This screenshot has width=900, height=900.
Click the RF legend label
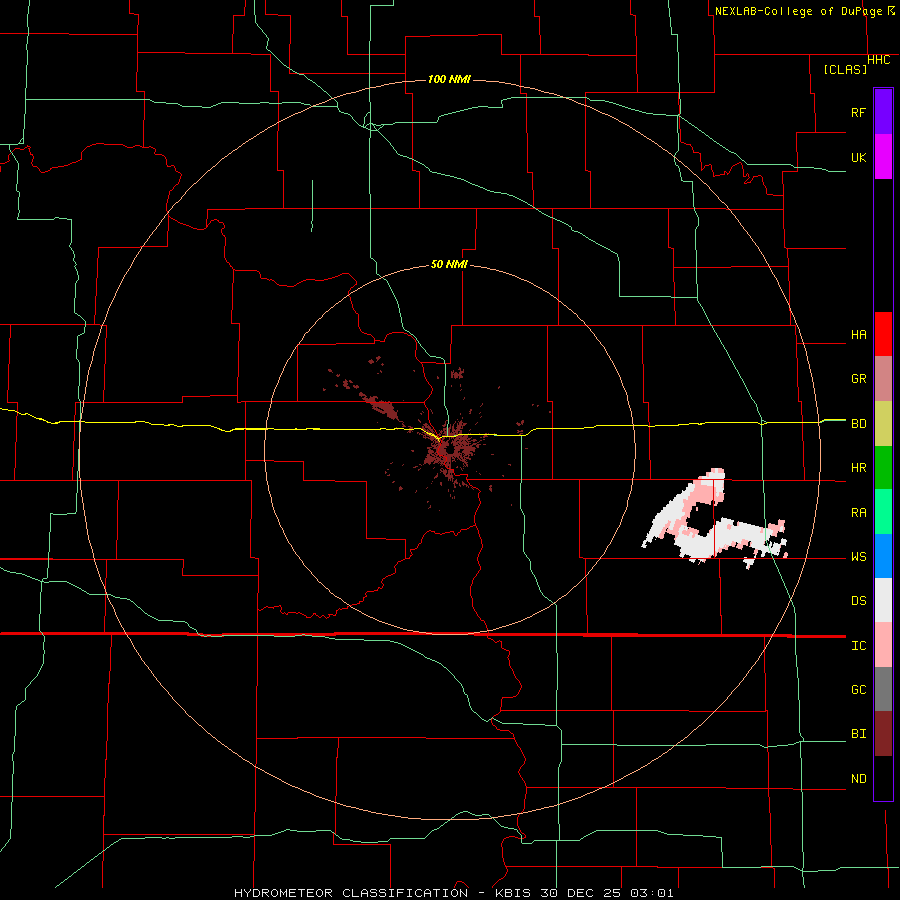click(x=858, y=112)
